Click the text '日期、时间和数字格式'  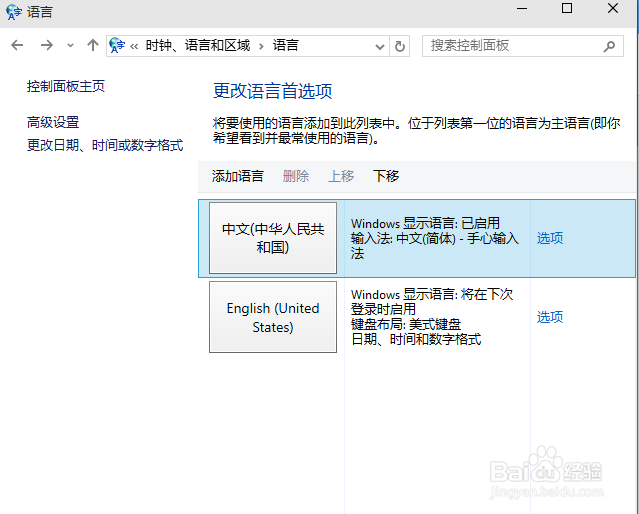(x=416, y=339)
